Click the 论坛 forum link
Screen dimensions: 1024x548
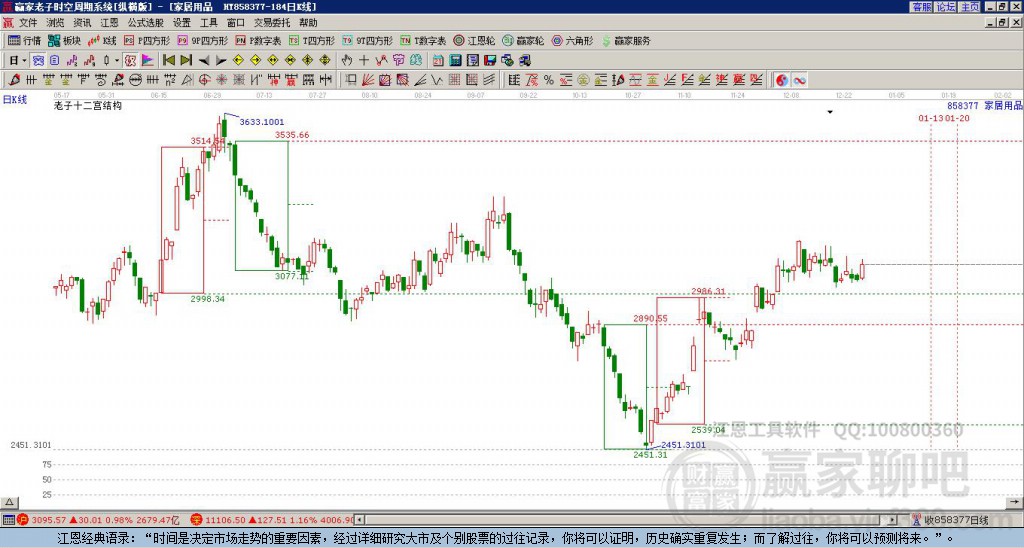(946, 7)
